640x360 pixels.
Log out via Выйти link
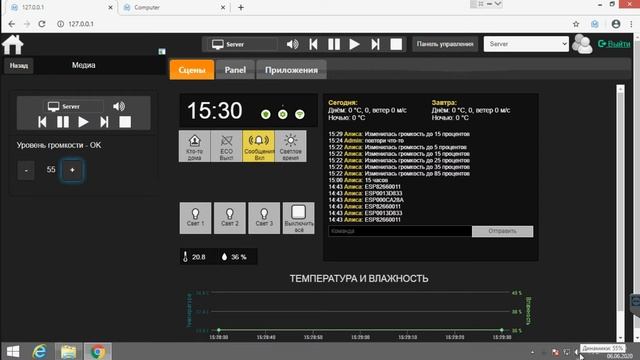[x=614, y=44]
